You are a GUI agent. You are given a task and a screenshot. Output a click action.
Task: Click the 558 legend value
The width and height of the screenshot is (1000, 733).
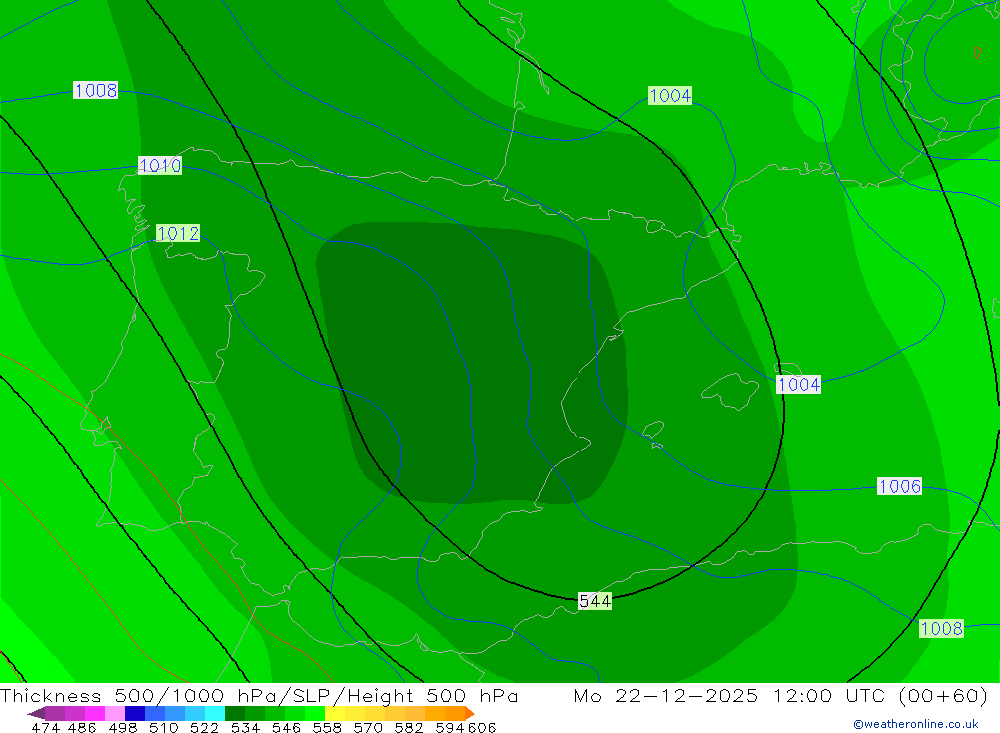tap(327, 727)
